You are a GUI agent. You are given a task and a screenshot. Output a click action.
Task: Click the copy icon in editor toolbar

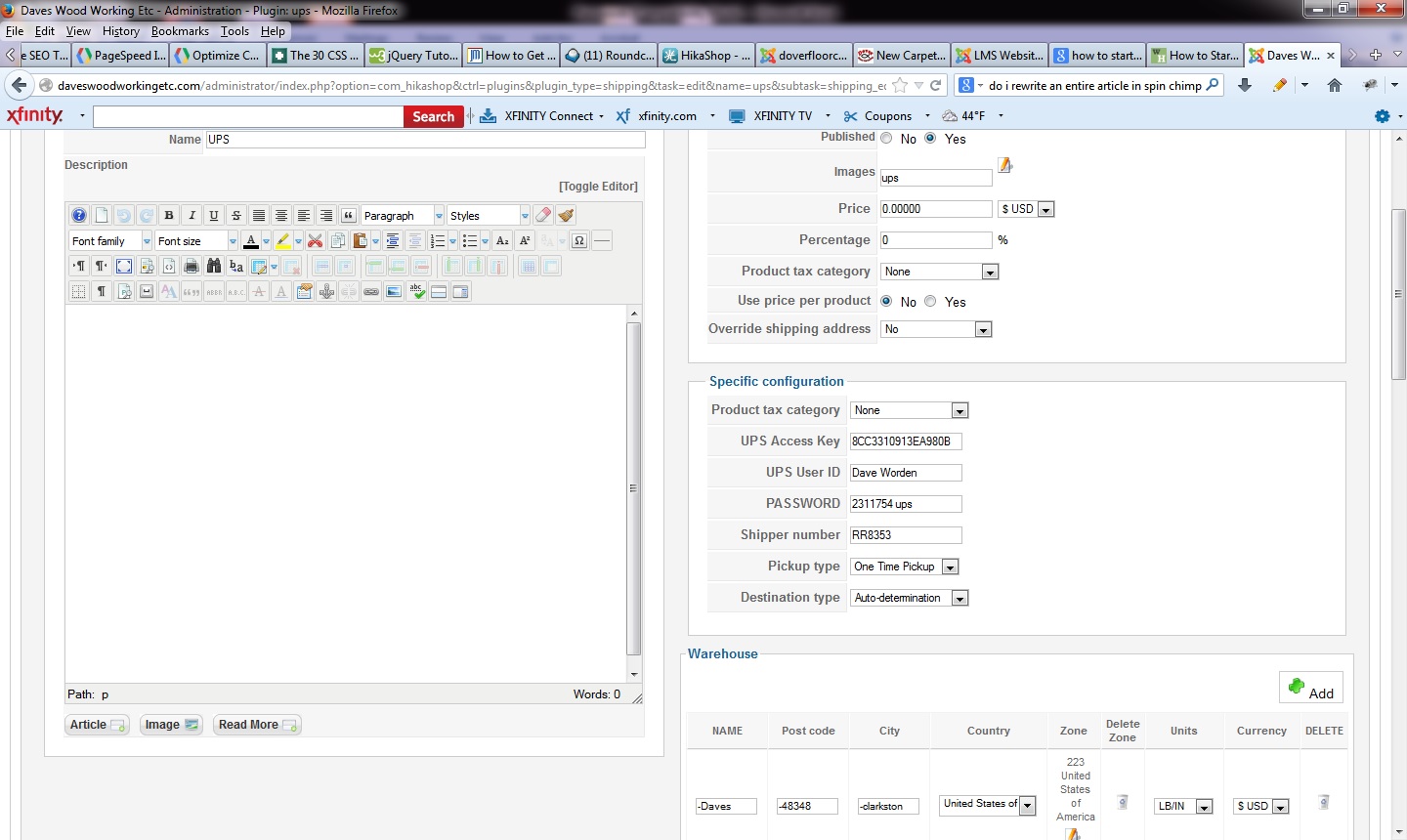click(x=338, y=240)
